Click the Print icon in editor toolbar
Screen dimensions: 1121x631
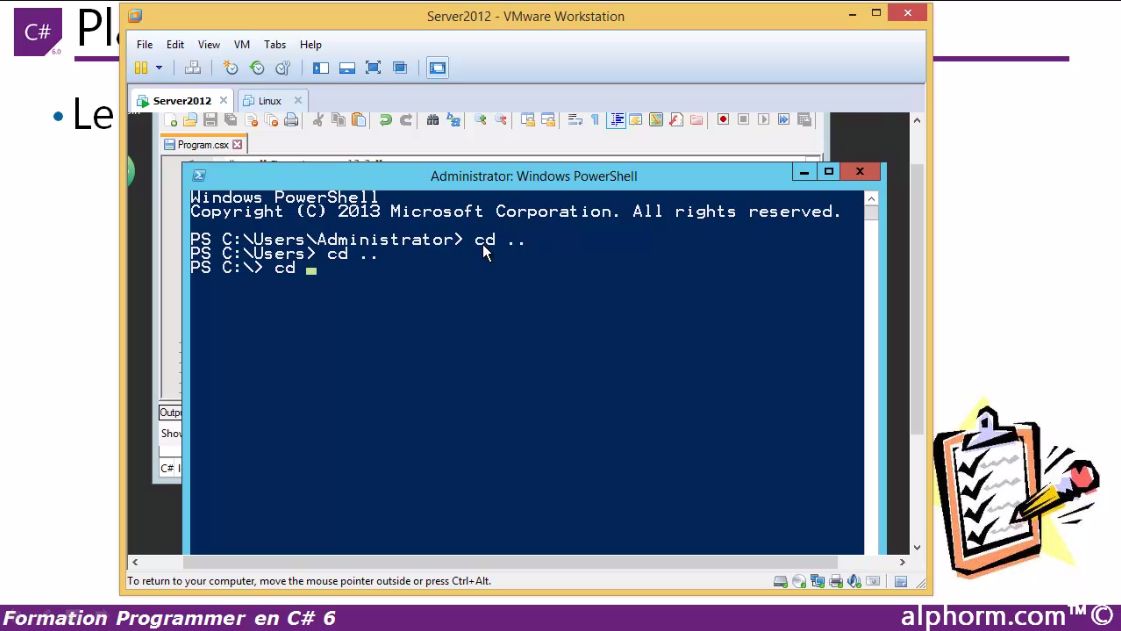click(x=291, y=120)
